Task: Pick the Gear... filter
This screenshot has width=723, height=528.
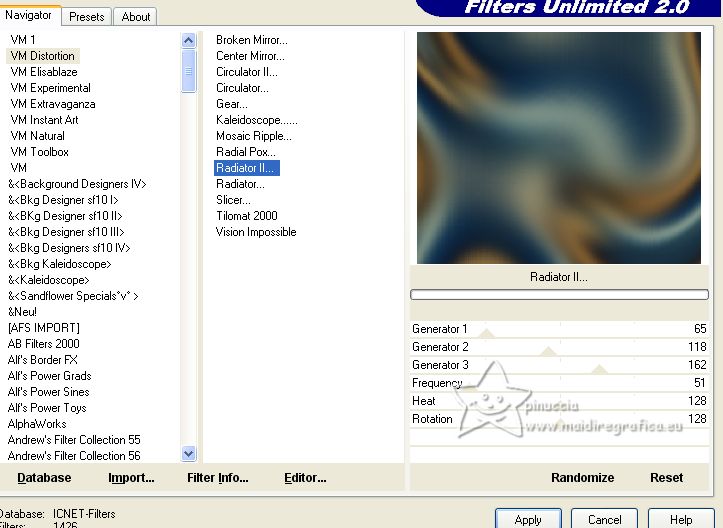Action: 231,104
